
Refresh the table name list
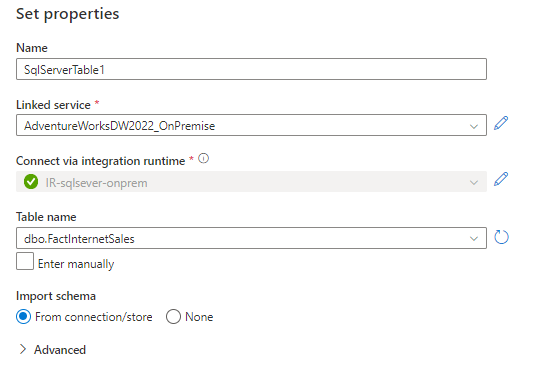501,237
